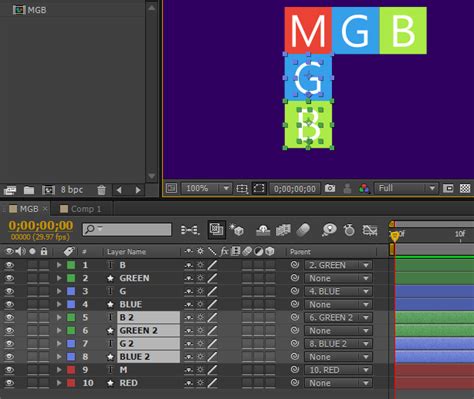Toggle Region of Interest icon

pos(448,189)
